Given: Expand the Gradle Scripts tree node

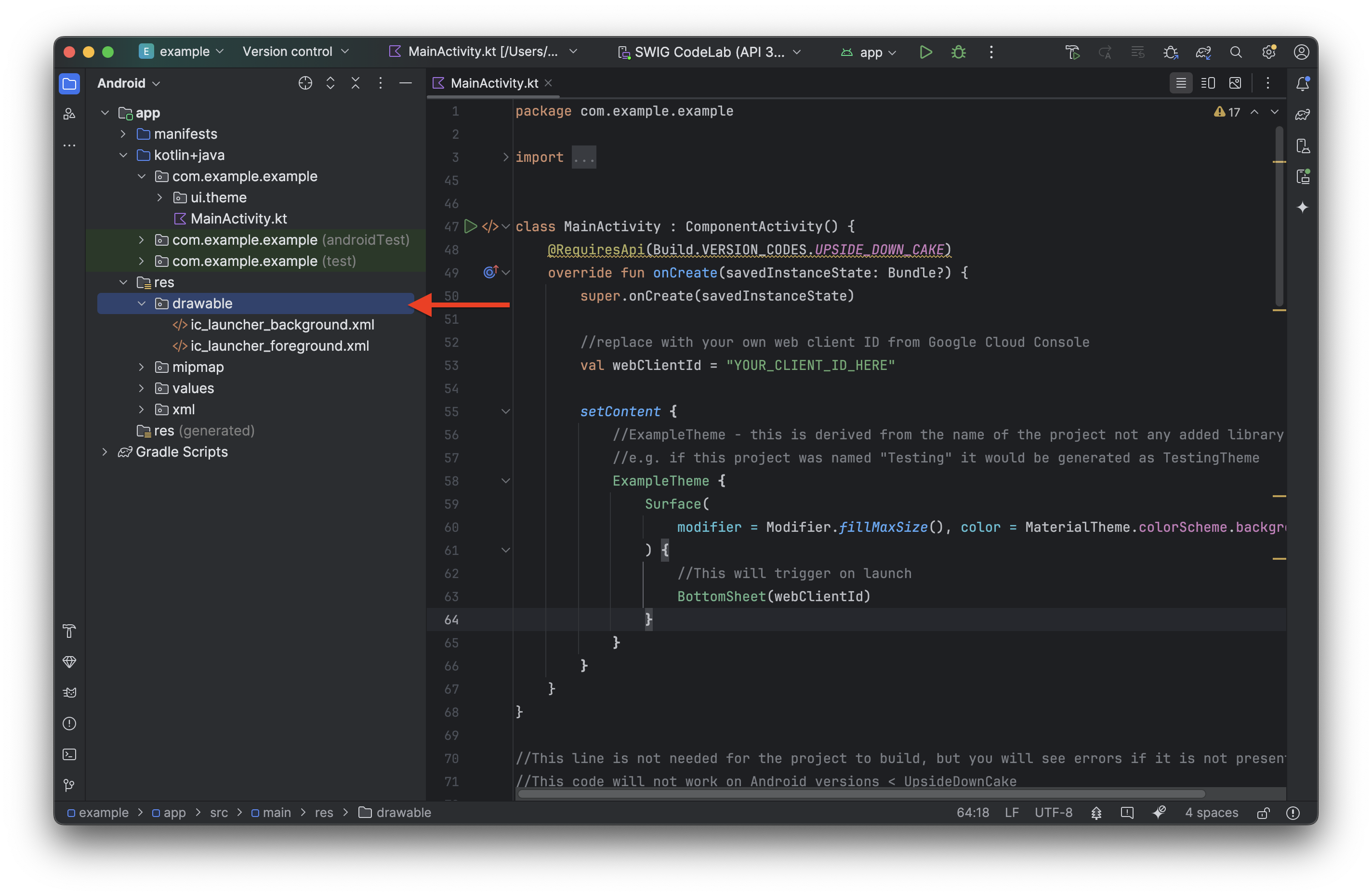Looking at the screenshot, I should [105, 451].
